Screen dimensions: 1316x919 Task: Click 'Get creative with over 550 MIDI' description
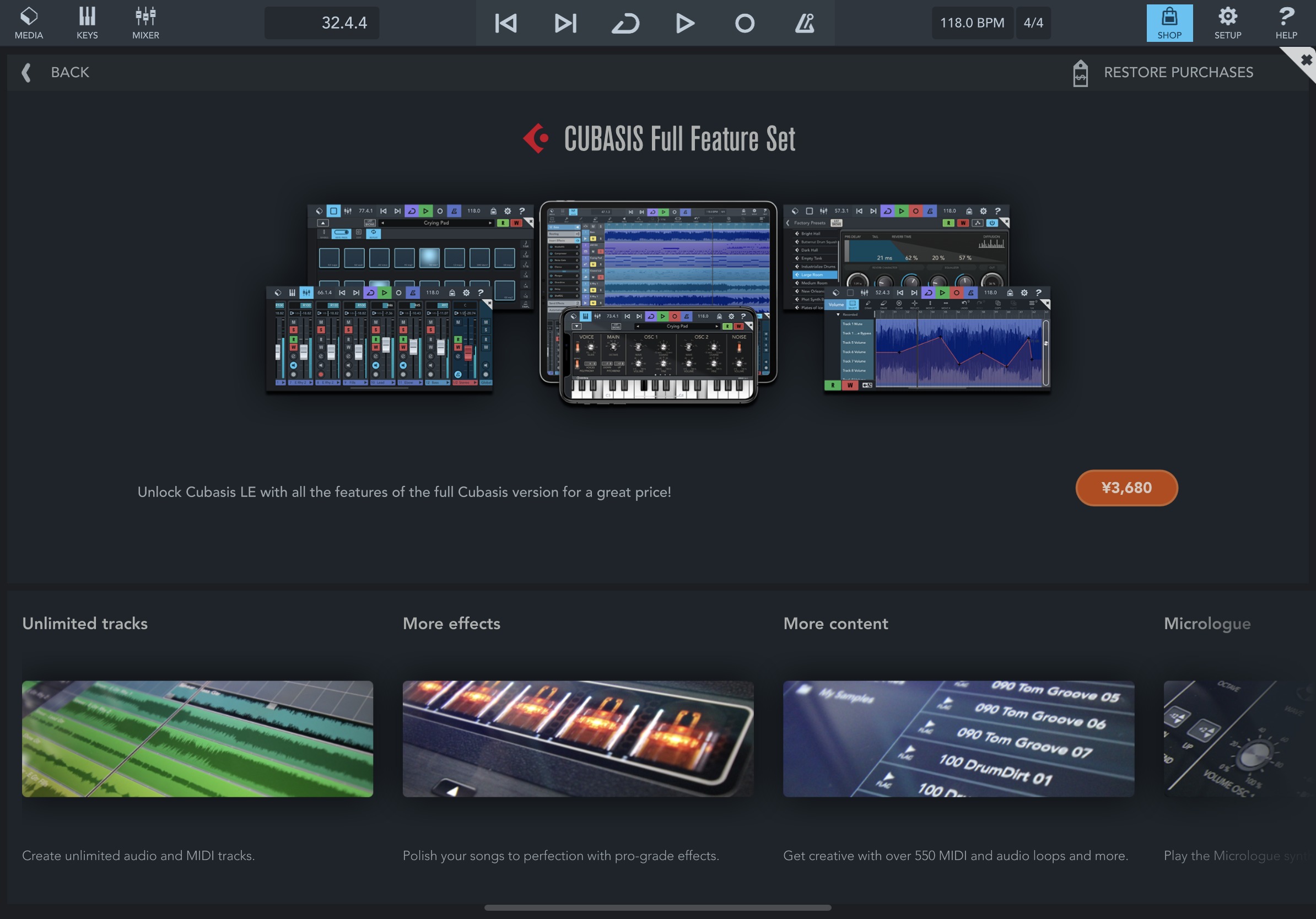coord(956,856)
